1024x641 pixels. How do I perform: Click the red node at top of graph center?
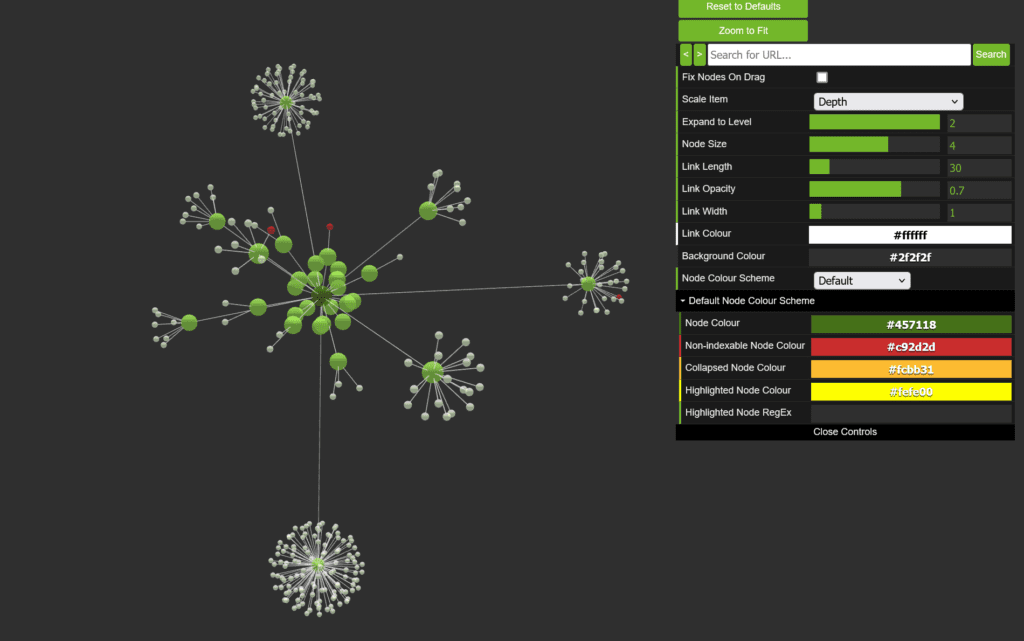[330, 227]
